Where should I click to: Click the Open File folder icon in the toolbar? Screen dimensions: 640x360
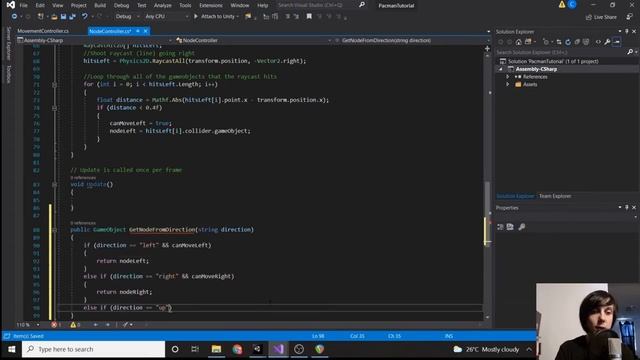click(54, 16)
